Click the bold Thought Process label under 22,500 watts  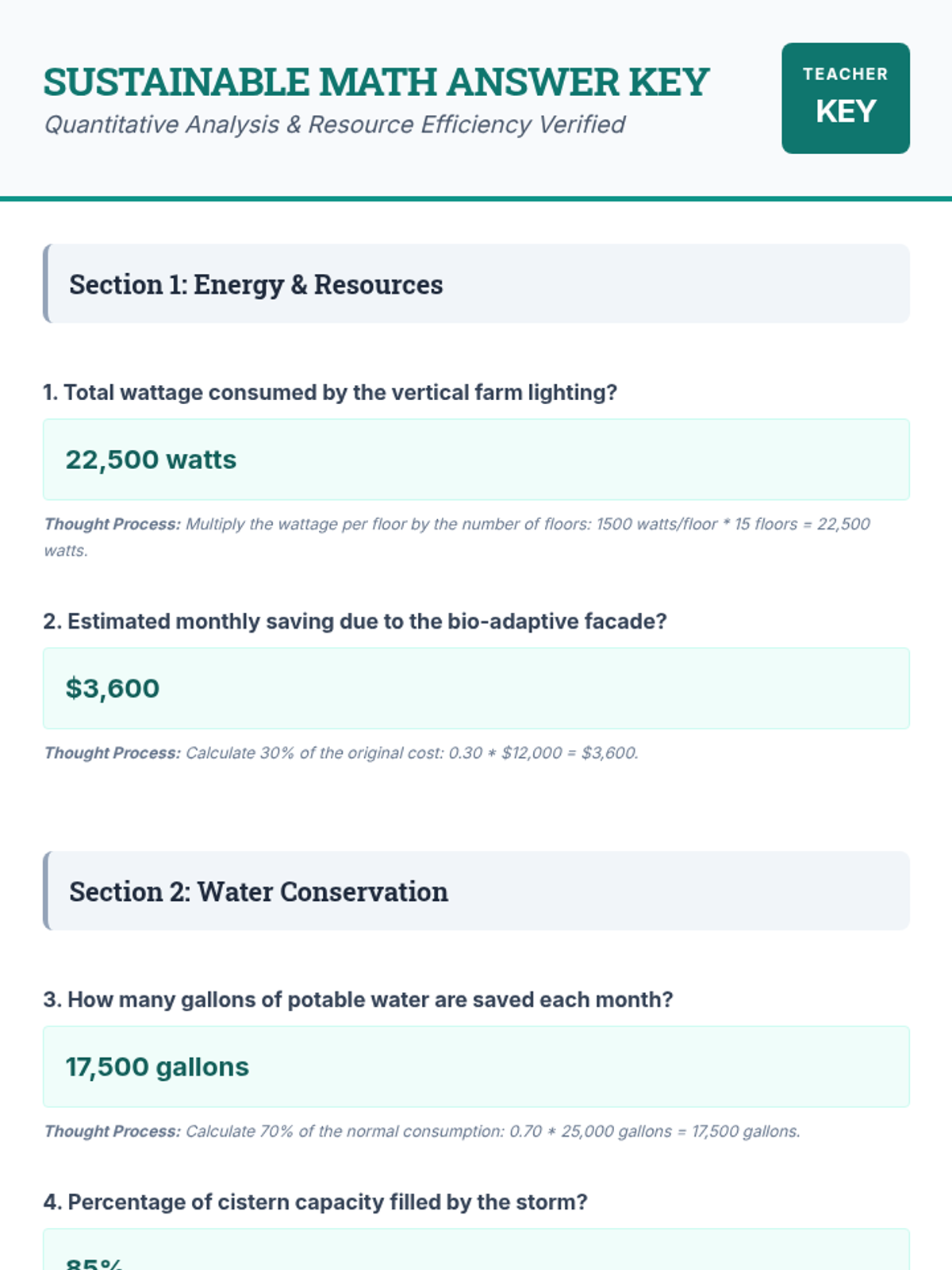pyautogui.click(x=112, y=524)
